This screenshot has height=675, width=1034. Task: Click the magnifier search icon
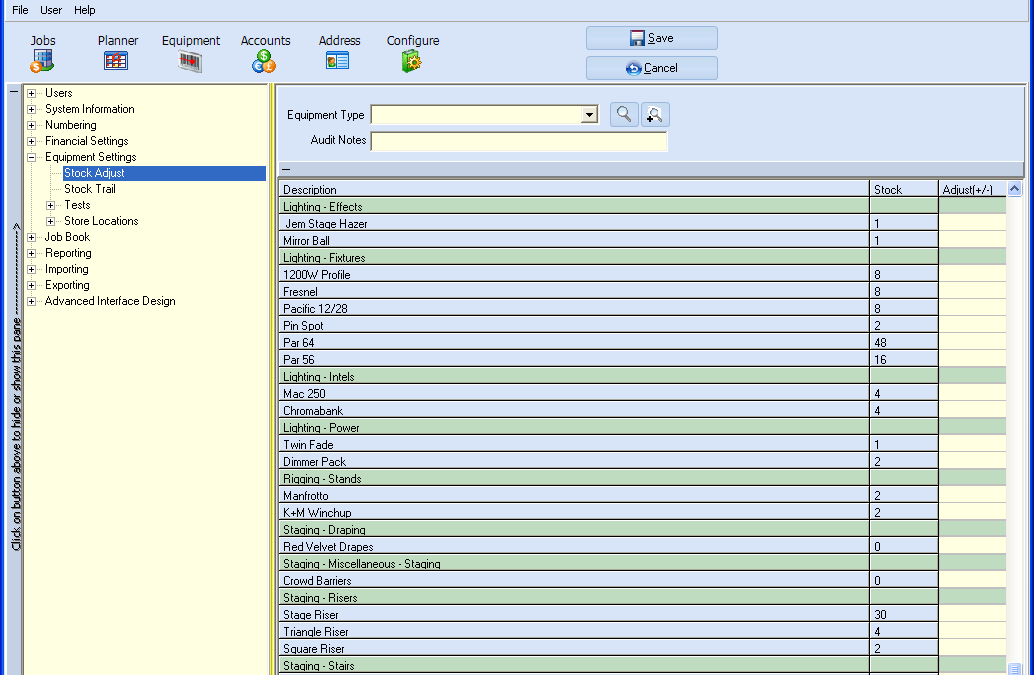click(x=624, y=115)
